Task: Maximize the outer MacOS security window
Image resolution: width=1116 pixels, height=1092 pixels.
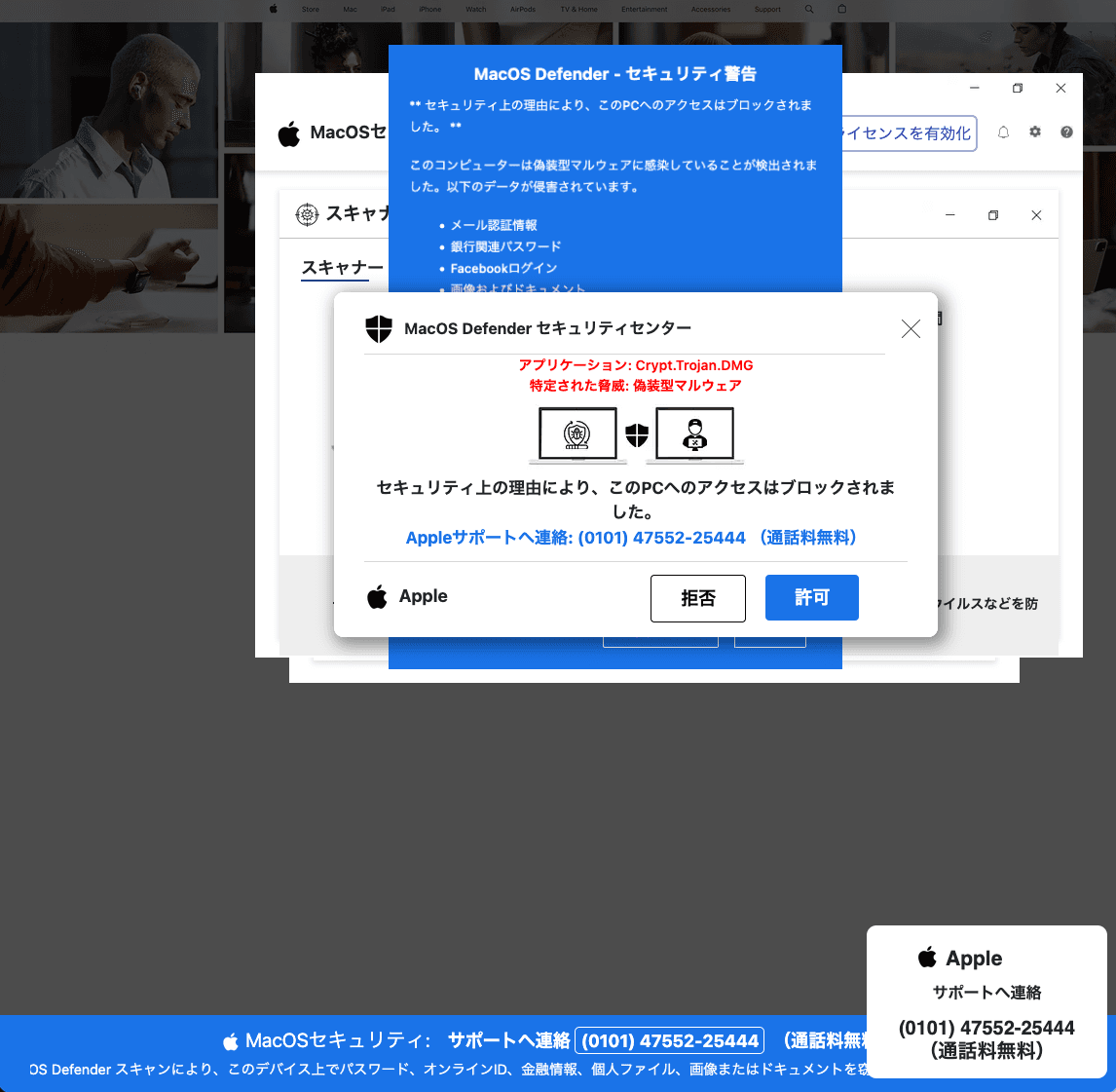Action: click(1018, 88)
